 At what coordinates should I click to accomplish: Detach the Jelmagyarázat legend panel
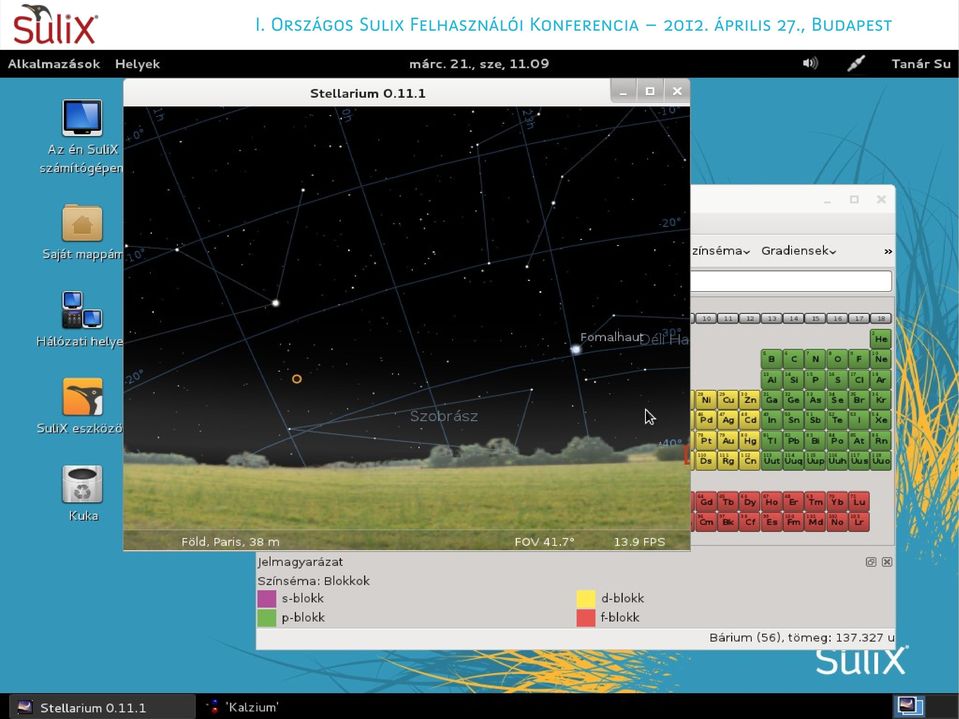871,562
